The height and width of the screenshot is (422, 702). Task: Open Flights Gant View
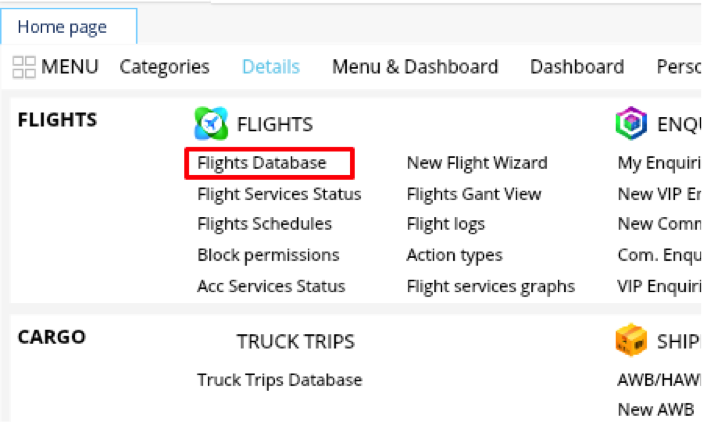click(474, 194)
